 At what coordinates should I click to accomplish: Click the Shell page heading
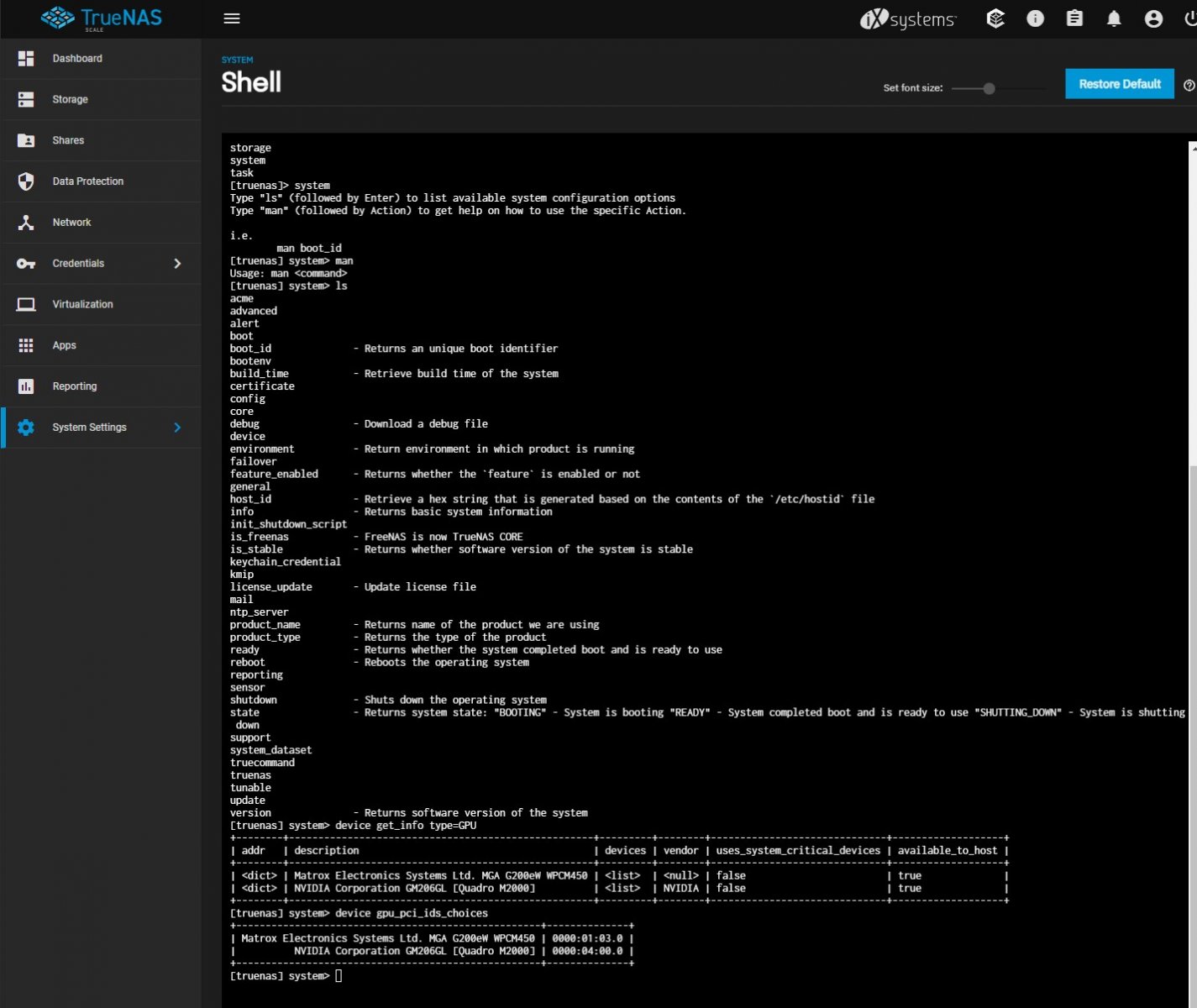[251, 82]
